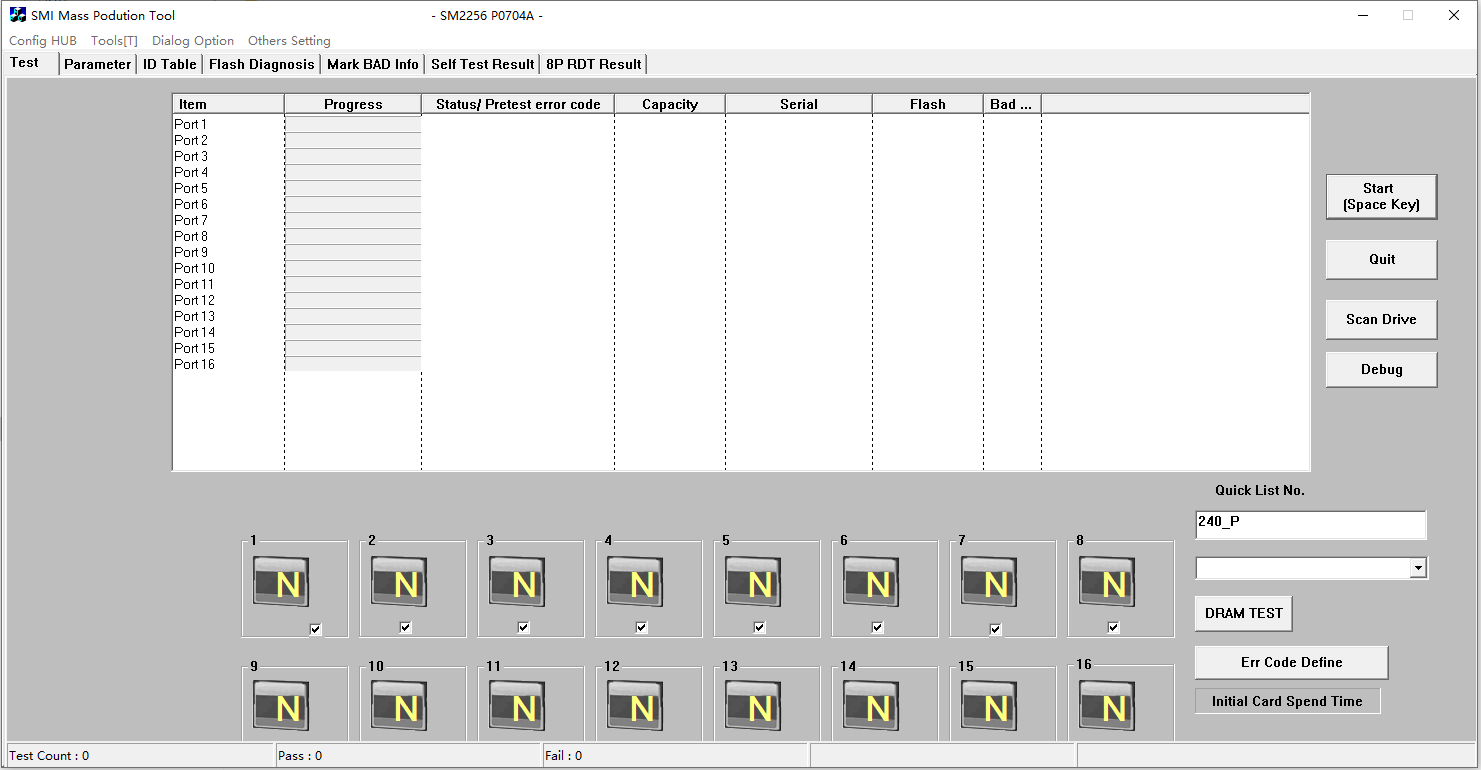Click the port 12 drive status icon

(x=635, y=706)
